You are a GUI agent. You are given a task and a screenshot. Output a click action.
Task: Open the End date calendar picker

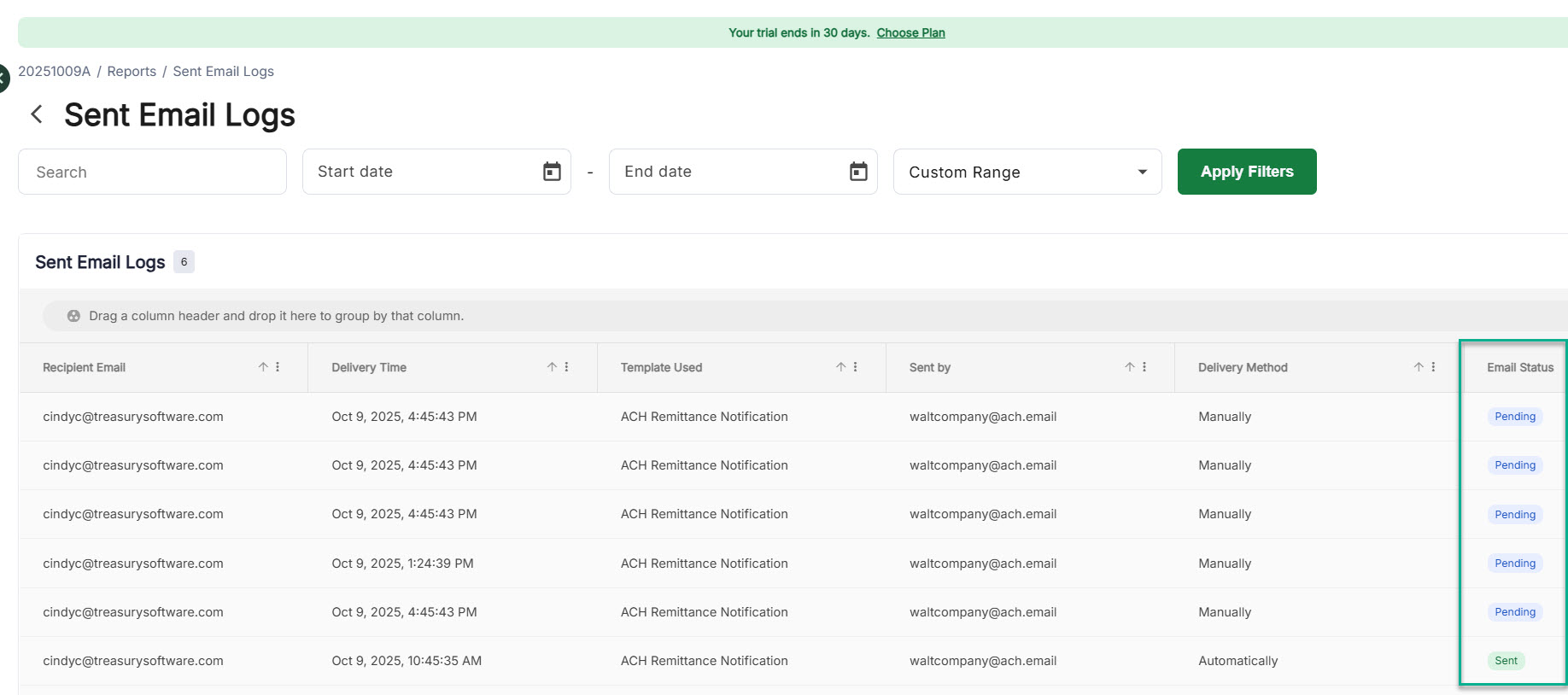coord(858,172)
